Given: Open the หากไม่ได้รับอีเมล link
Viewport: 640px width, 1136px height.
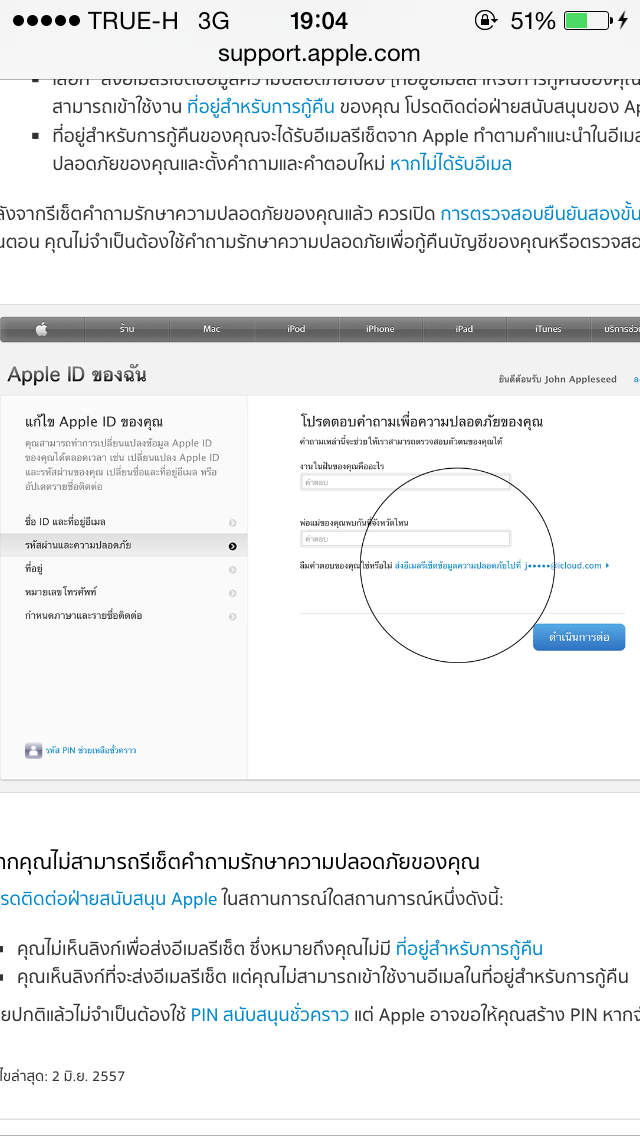Looking at the screenshot, I should 451,164.
